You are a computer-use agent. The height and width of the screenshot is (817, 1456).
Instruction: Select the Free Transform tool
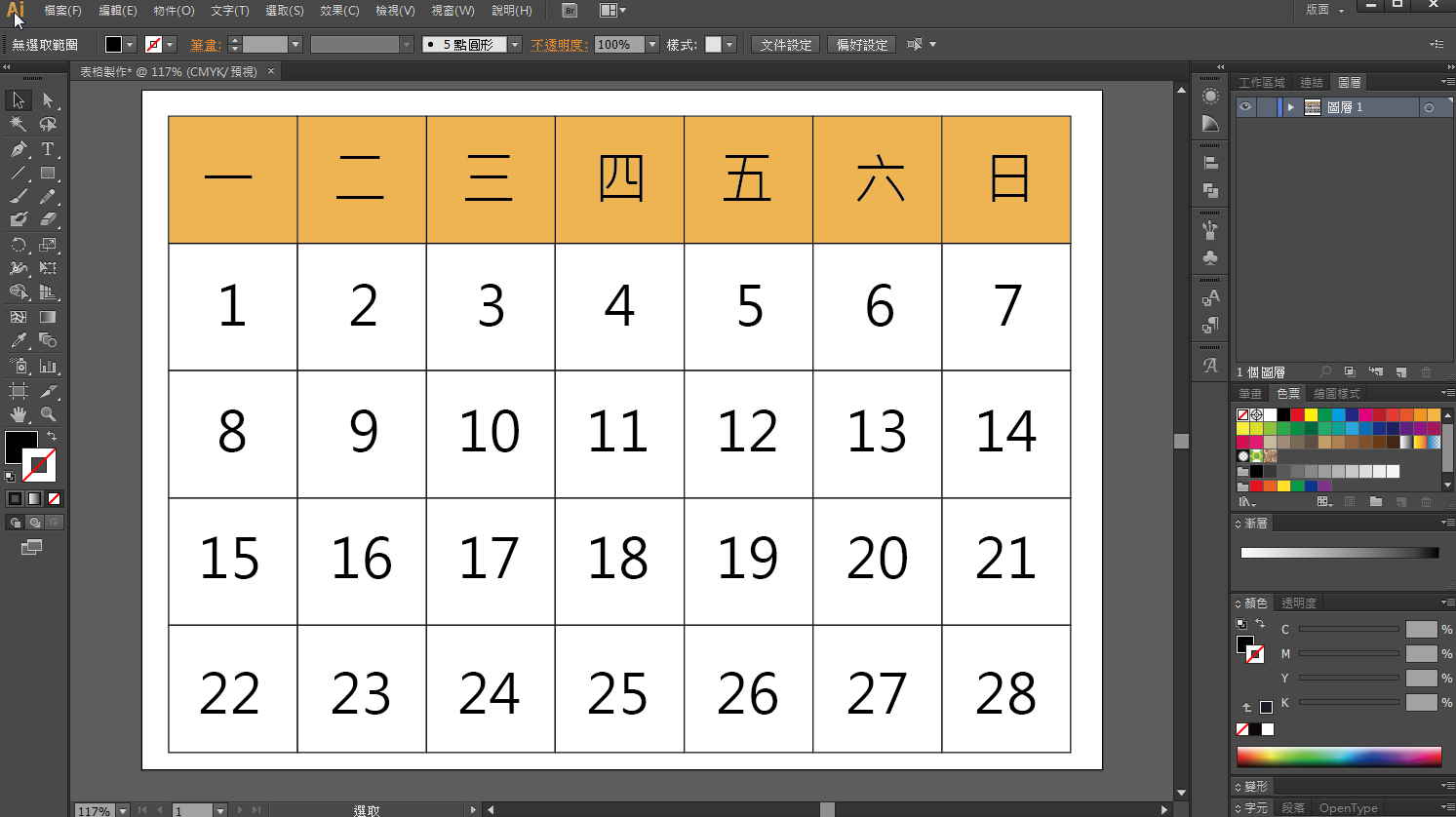[x=48, y=268]
